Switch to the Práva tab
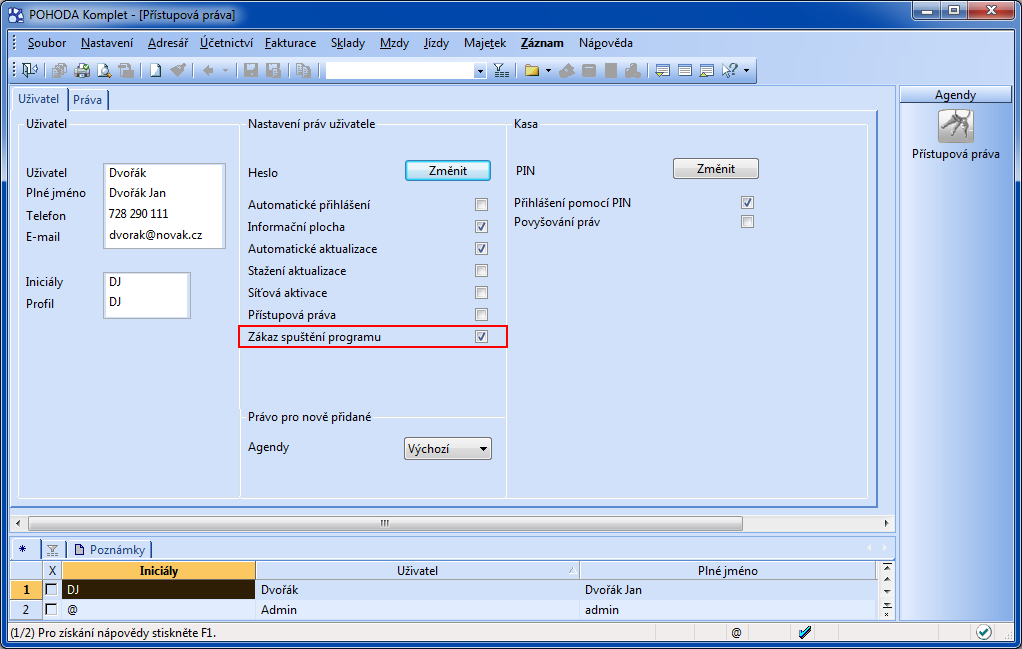The image size is (1022, 649). [87, 100]
